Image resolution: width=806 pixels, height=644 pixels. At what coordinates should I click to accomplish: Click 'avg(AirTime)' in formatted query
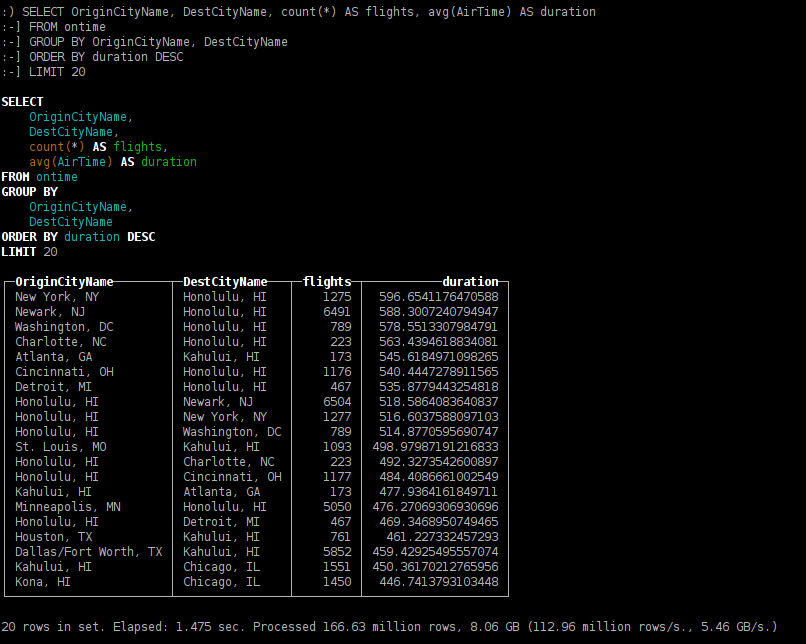click(71, 162)
